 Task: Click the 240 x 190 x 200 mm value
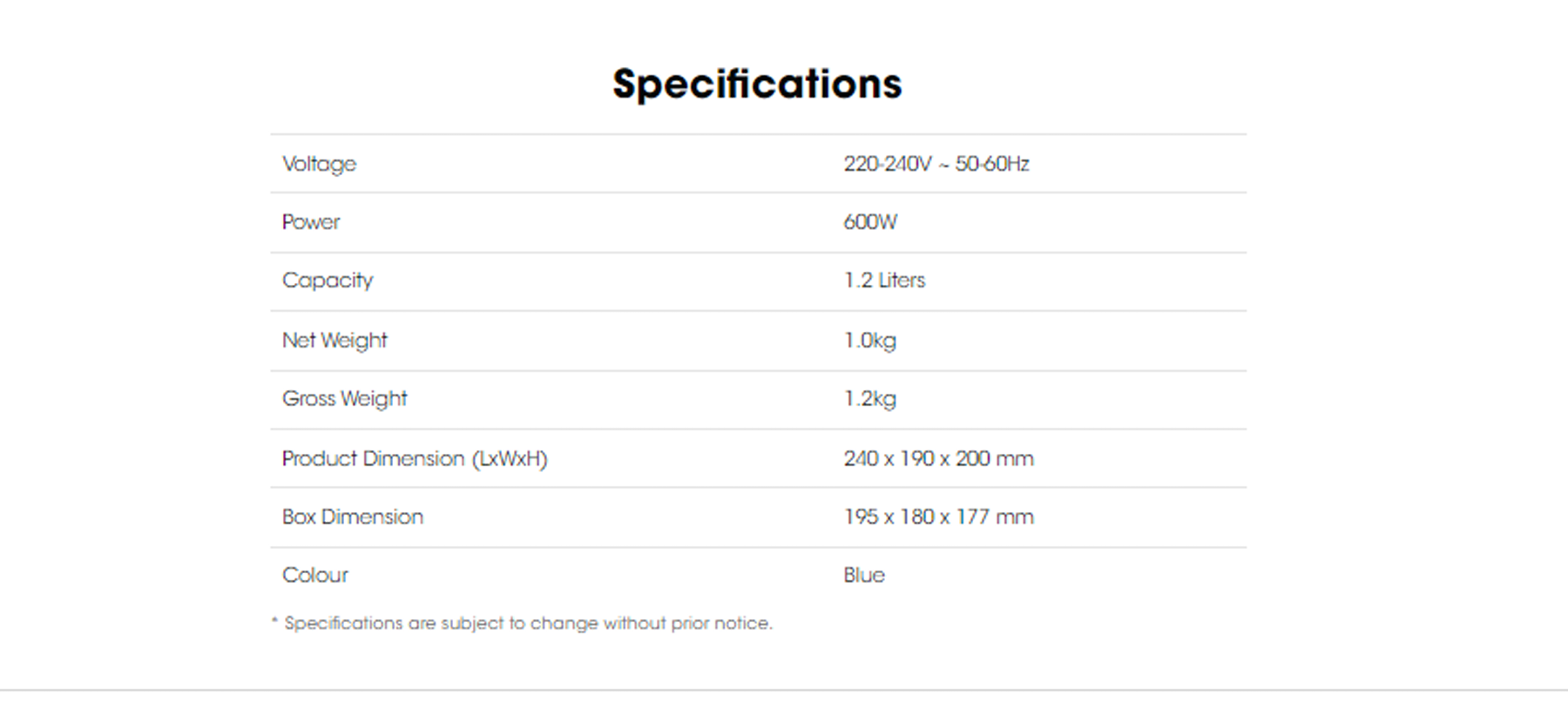click(938, 459)
